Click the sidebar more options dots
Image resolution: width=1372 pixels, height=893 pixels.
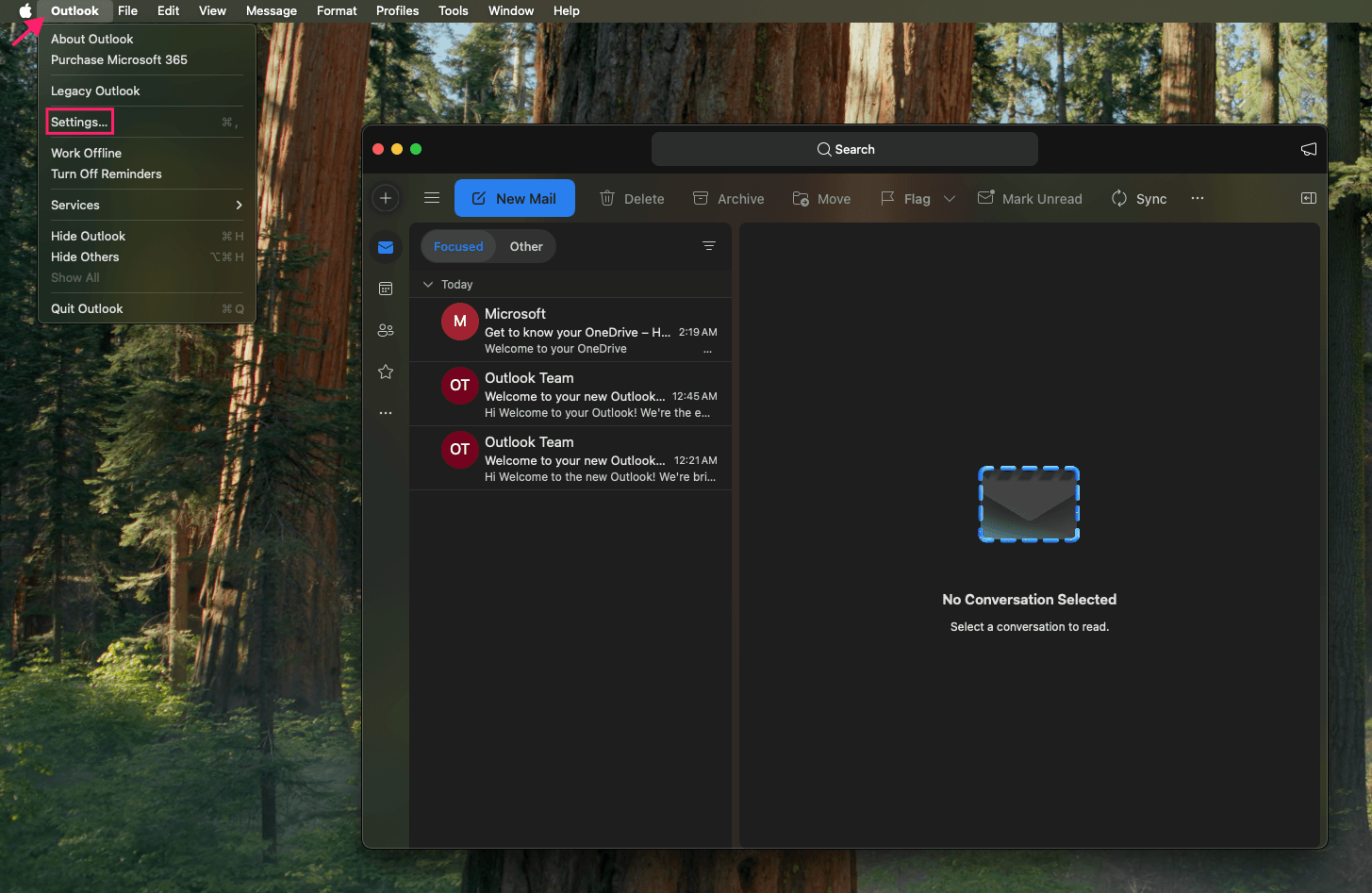click(x=386, y=413)
